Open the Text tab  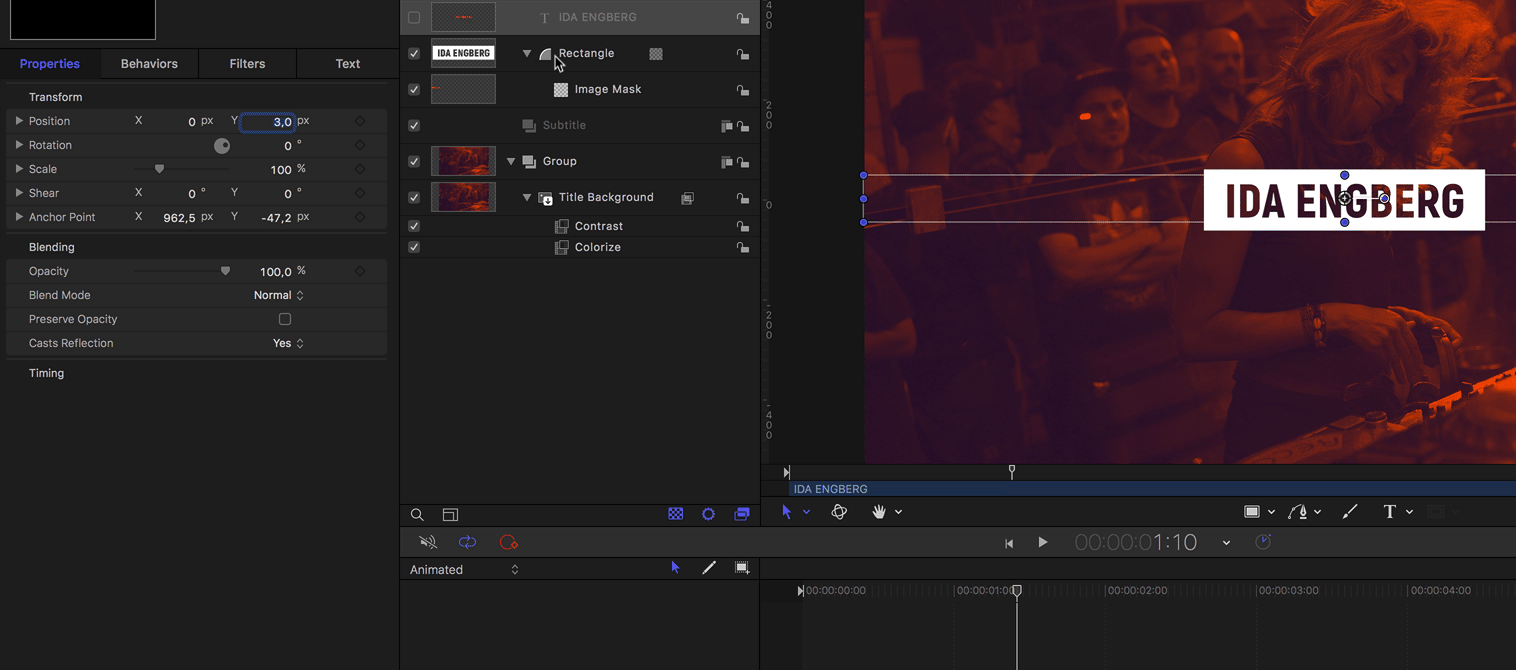pos(348,63)
